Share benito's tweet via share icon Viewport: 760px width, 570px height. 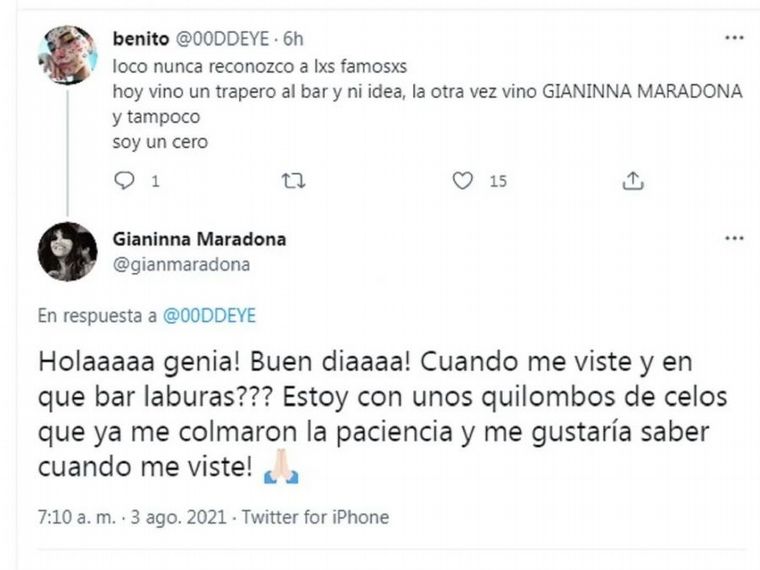[x=632, y=181]
